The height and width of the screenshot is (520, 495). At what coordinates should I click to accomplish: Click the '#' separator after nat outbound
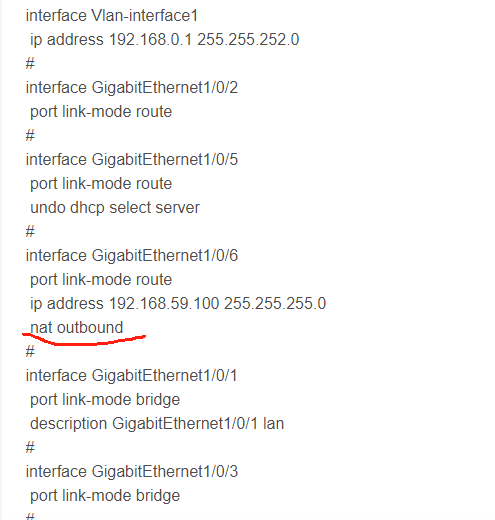coord(30,351)
